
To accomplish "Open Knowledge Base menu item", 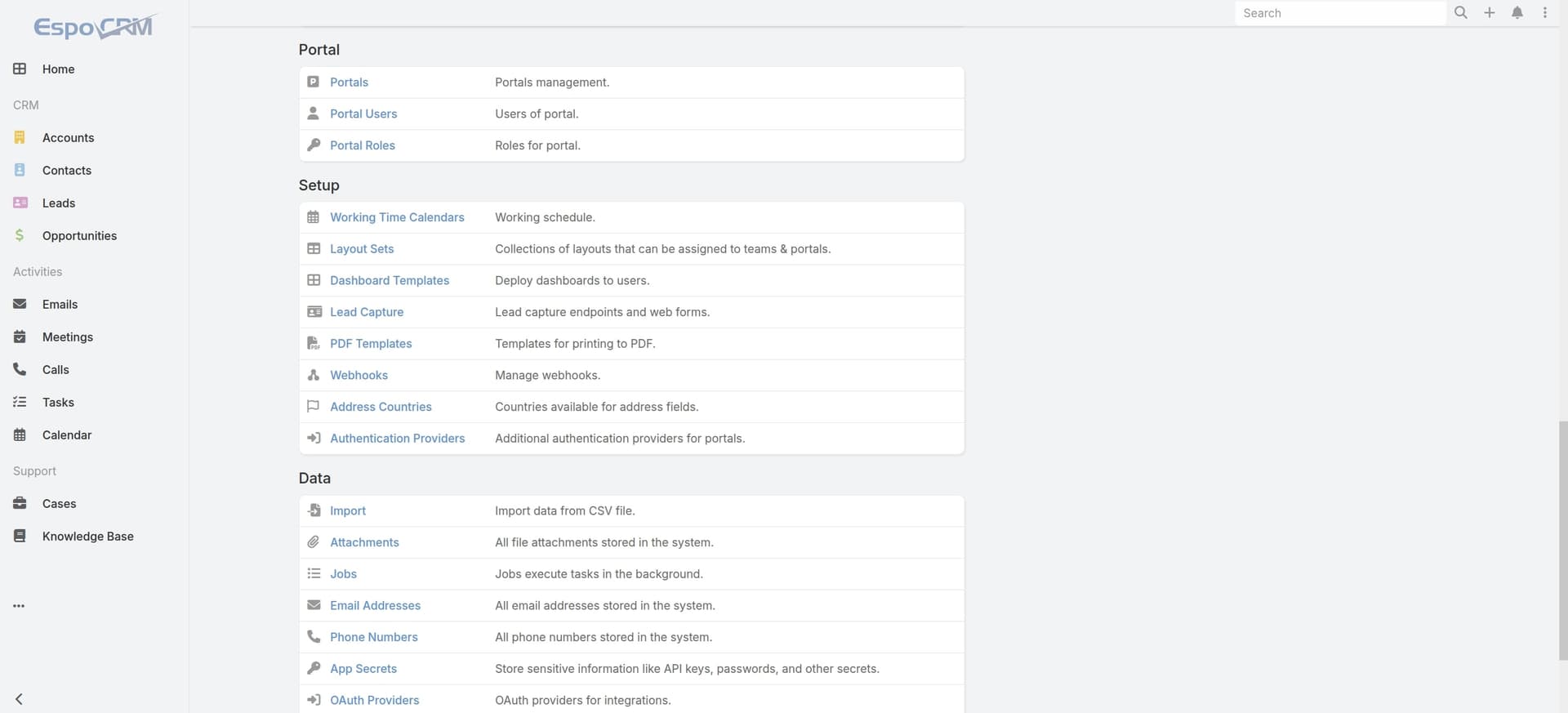I will 87,537.
